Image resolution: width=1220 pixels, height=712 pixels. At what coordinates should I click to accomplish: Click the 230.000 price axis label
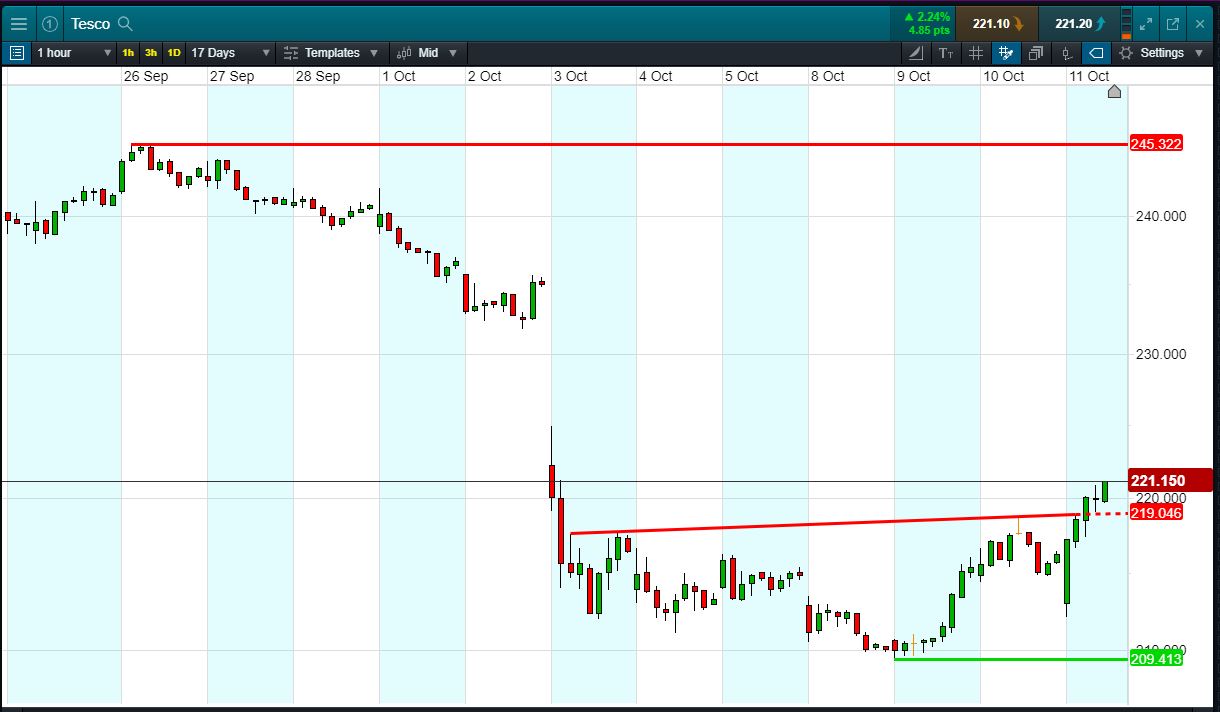coord(1159,354)
